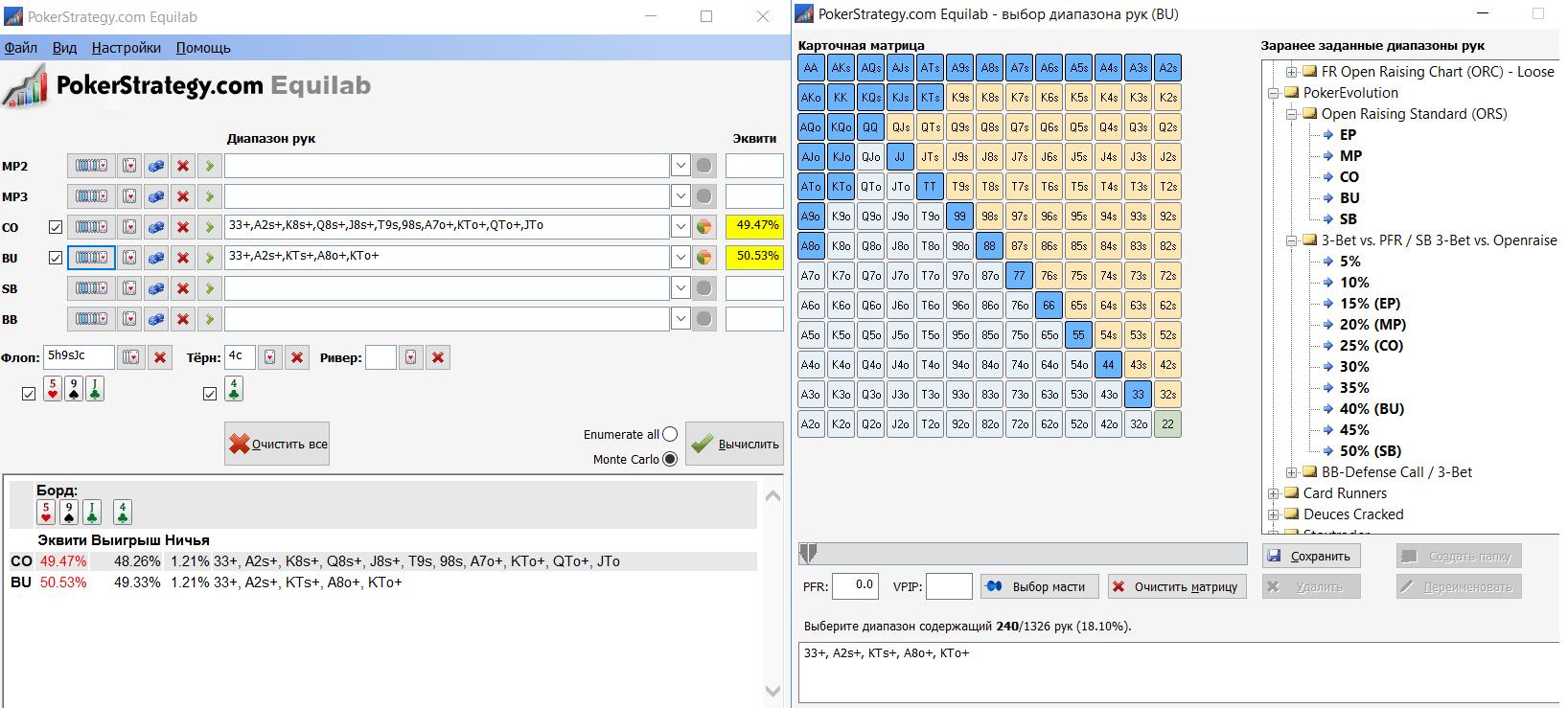The width and height of the screenshot is (1568, 708).
Task: Open BB range history dropdown
Action: pyautogui.click(x=680, y=319)
